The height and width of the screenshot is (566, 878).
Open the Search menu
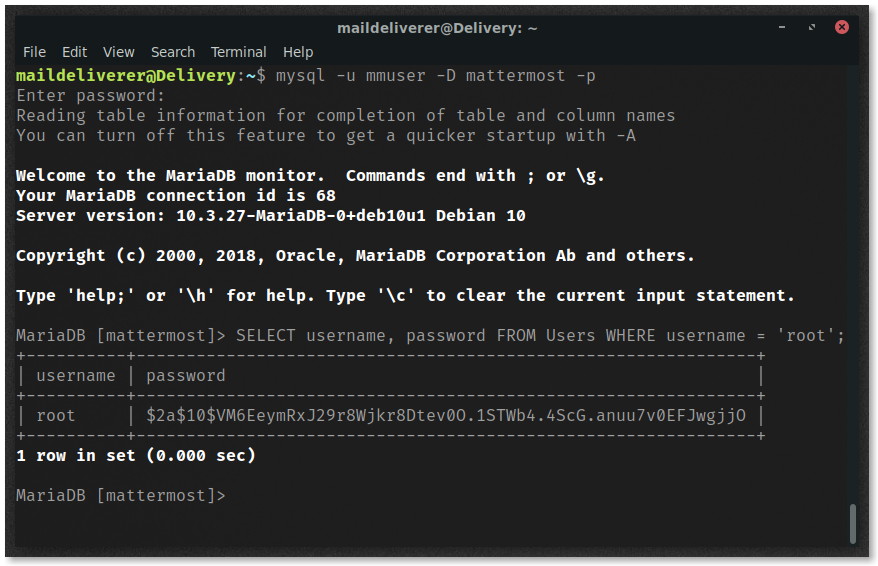coord(172,52)
